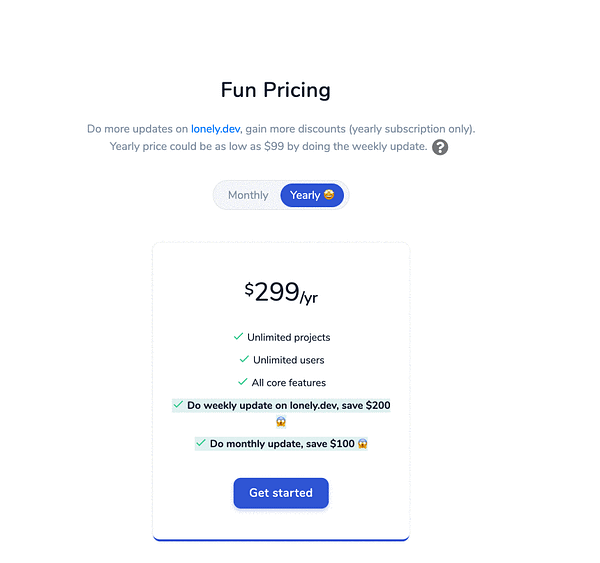Click checkmark beside monthly update offer
Image resolution: width=600 pixels, height=563 pixels.
(x=201, y=442)
